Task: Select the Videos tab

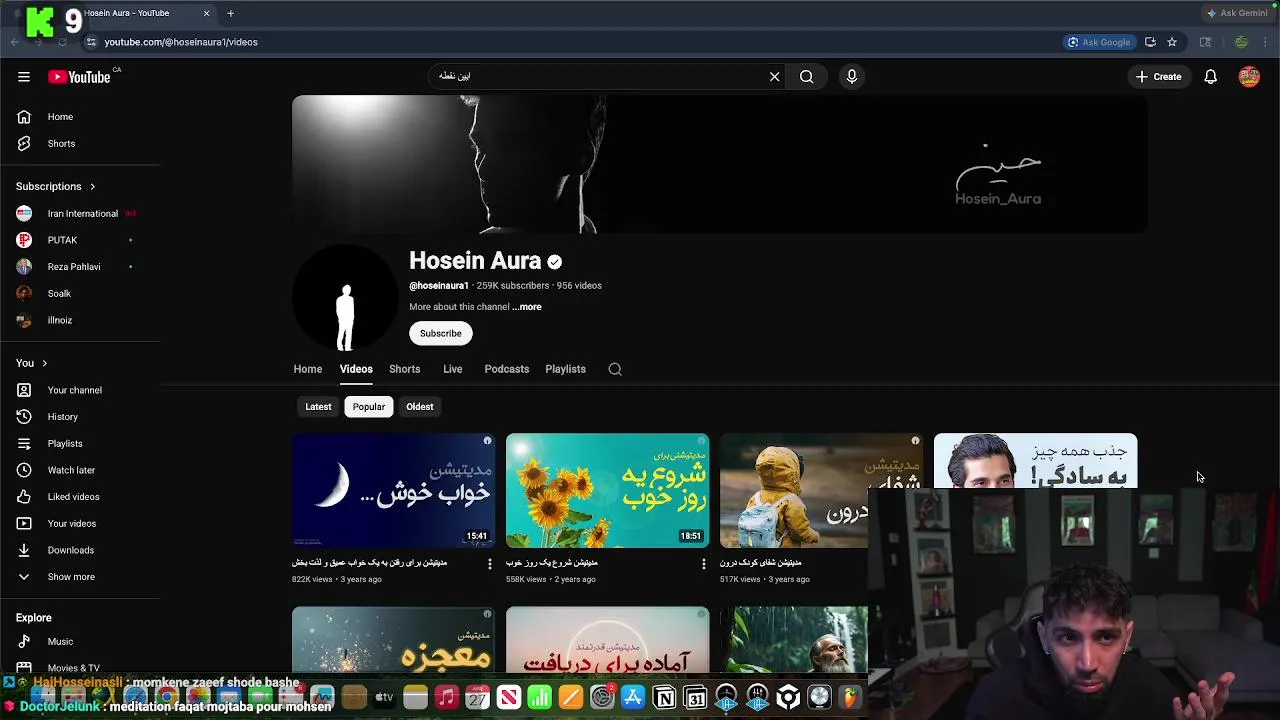Action: pos(356,369)
